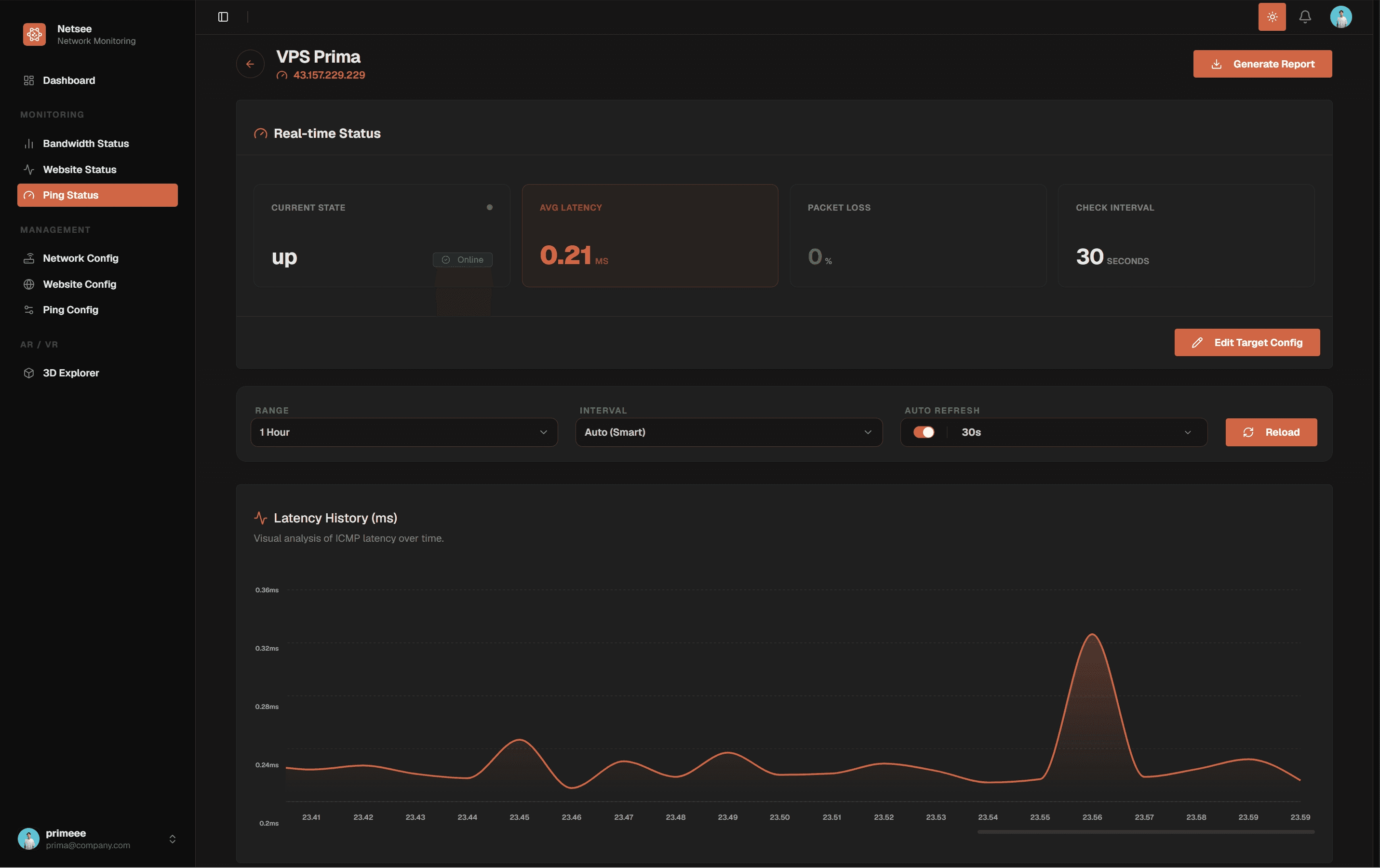1380x868 pixels.
Task: Click the 0.36ms y-axis label
Action: [x=267, y=590]
